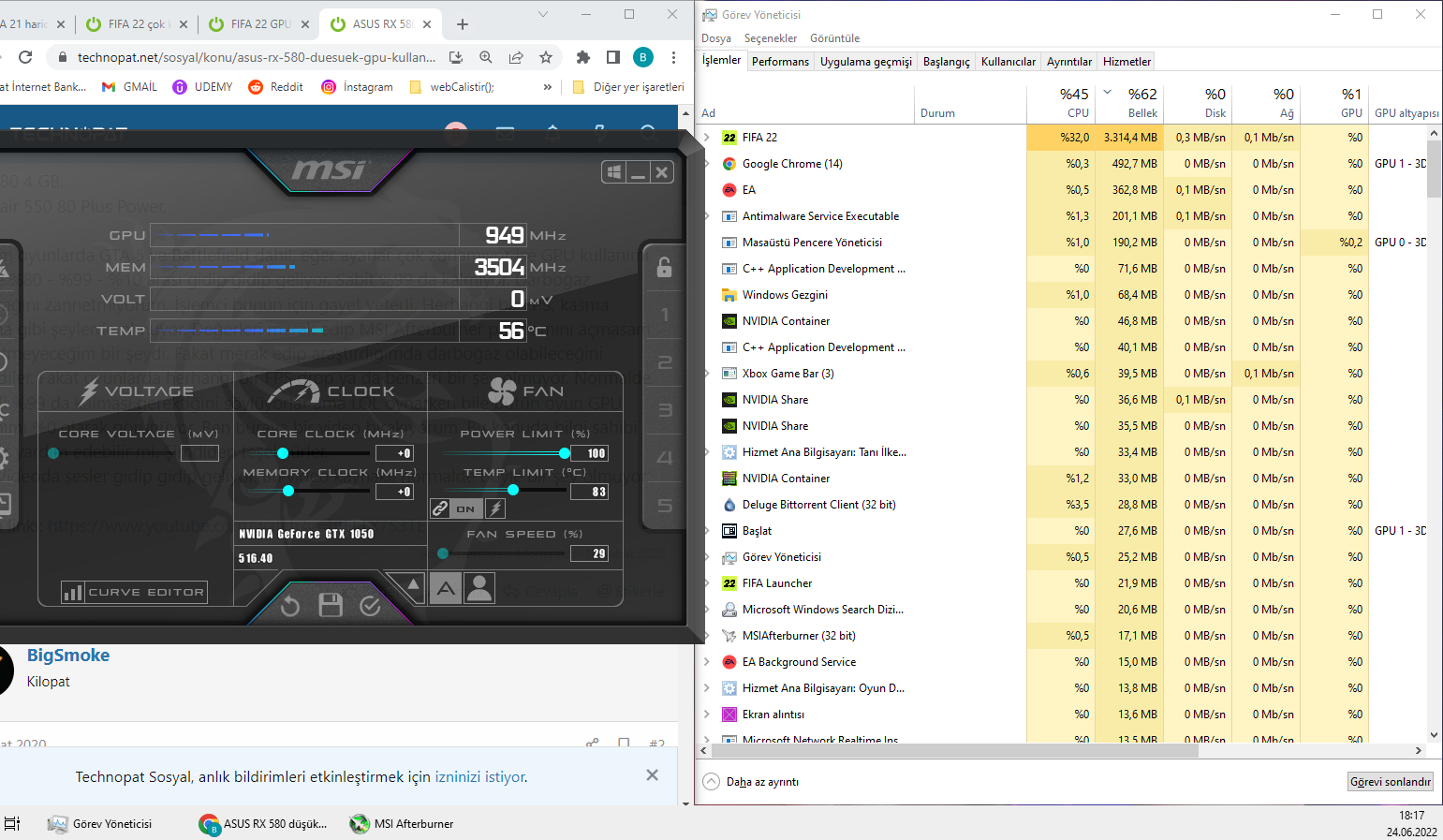Save profile using the floppy disk icon in Afterburner
Image resolution: width=1443 pixels, height=840 pixels.
pos(331,605)
